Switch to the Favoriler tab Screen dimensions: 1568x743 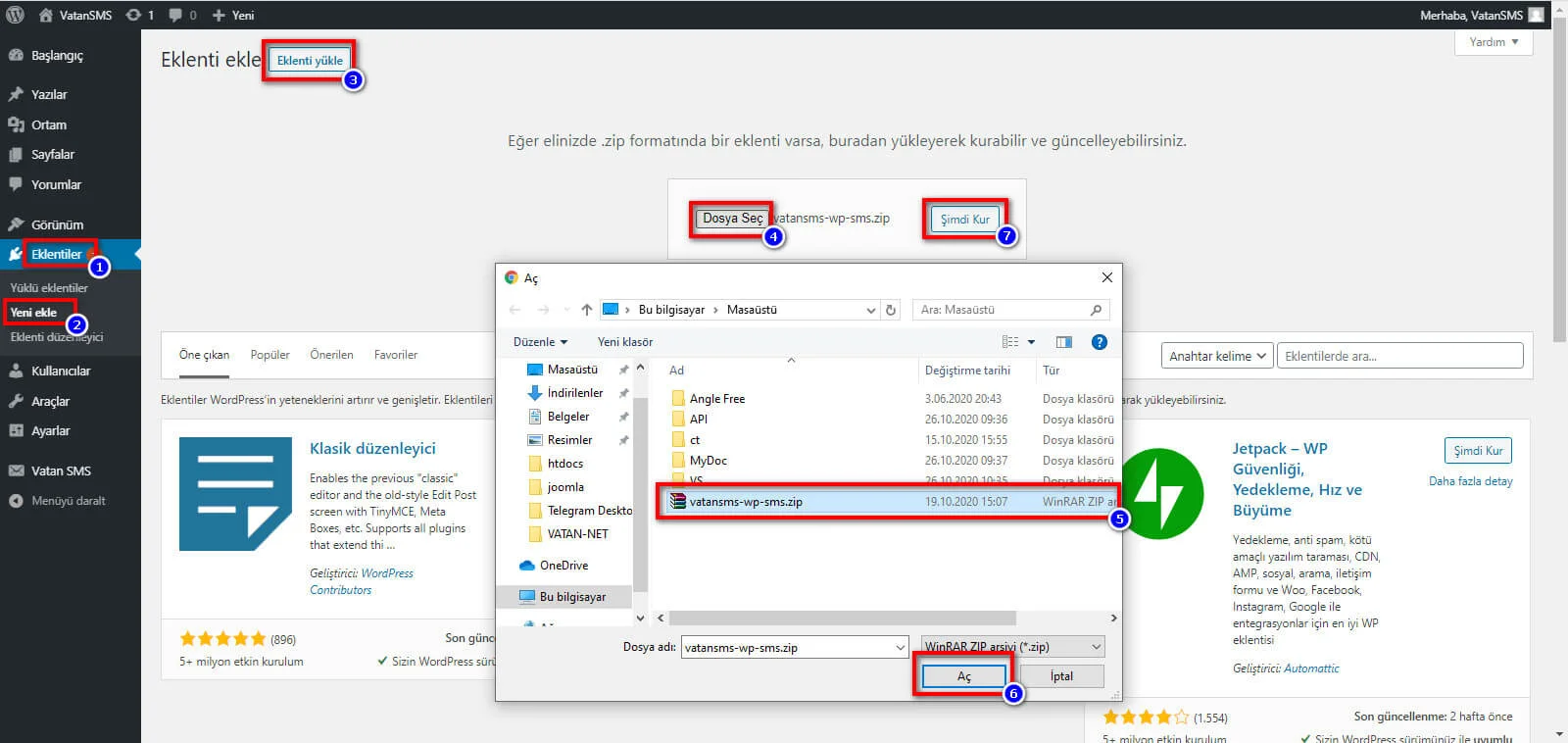396,355
